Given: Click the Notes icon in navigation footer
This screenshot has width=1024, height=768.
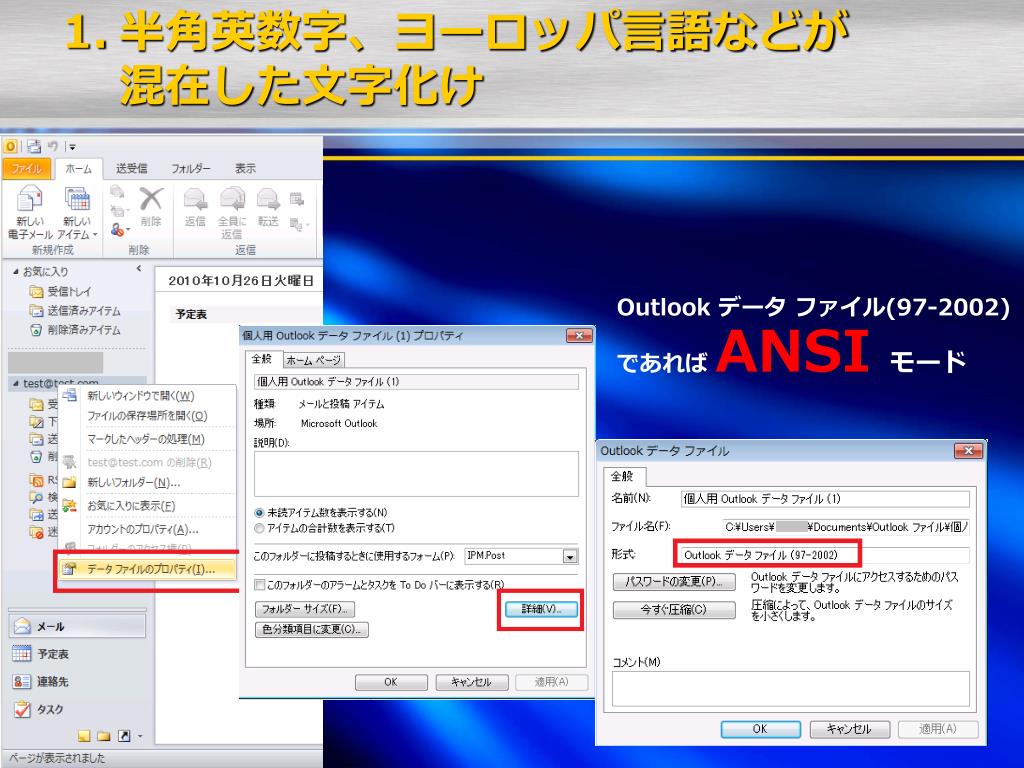Looking at the screenshot, I should (84, 736).
